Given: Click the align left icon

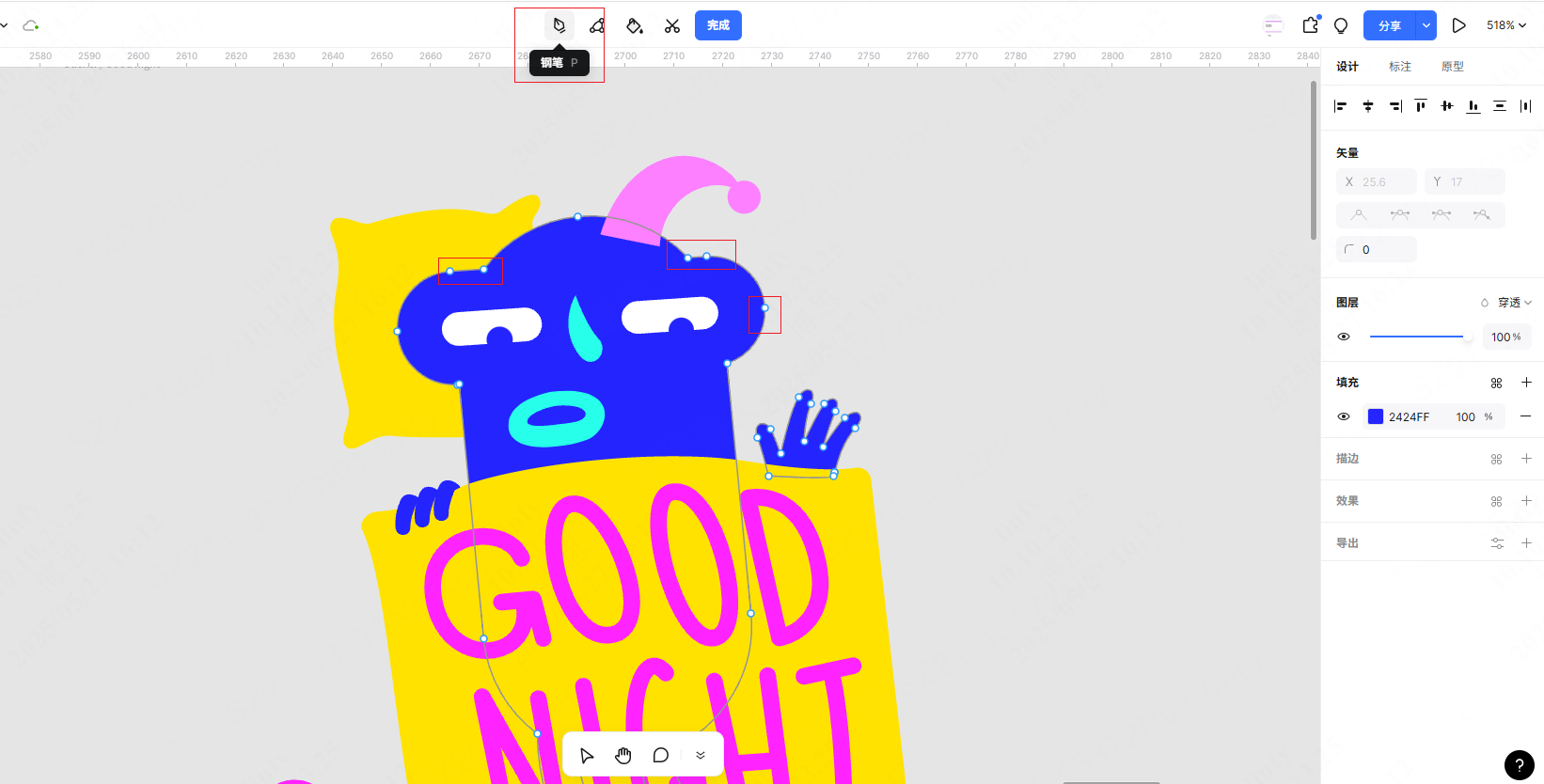Looking at the screenshot, I should [x=1341, y=106].
